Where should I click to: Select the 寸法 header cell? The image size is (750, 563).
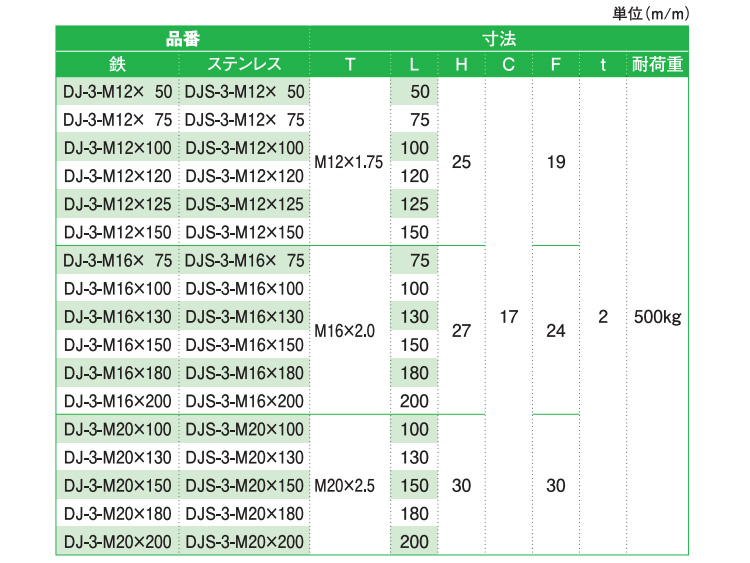(499, 39)
